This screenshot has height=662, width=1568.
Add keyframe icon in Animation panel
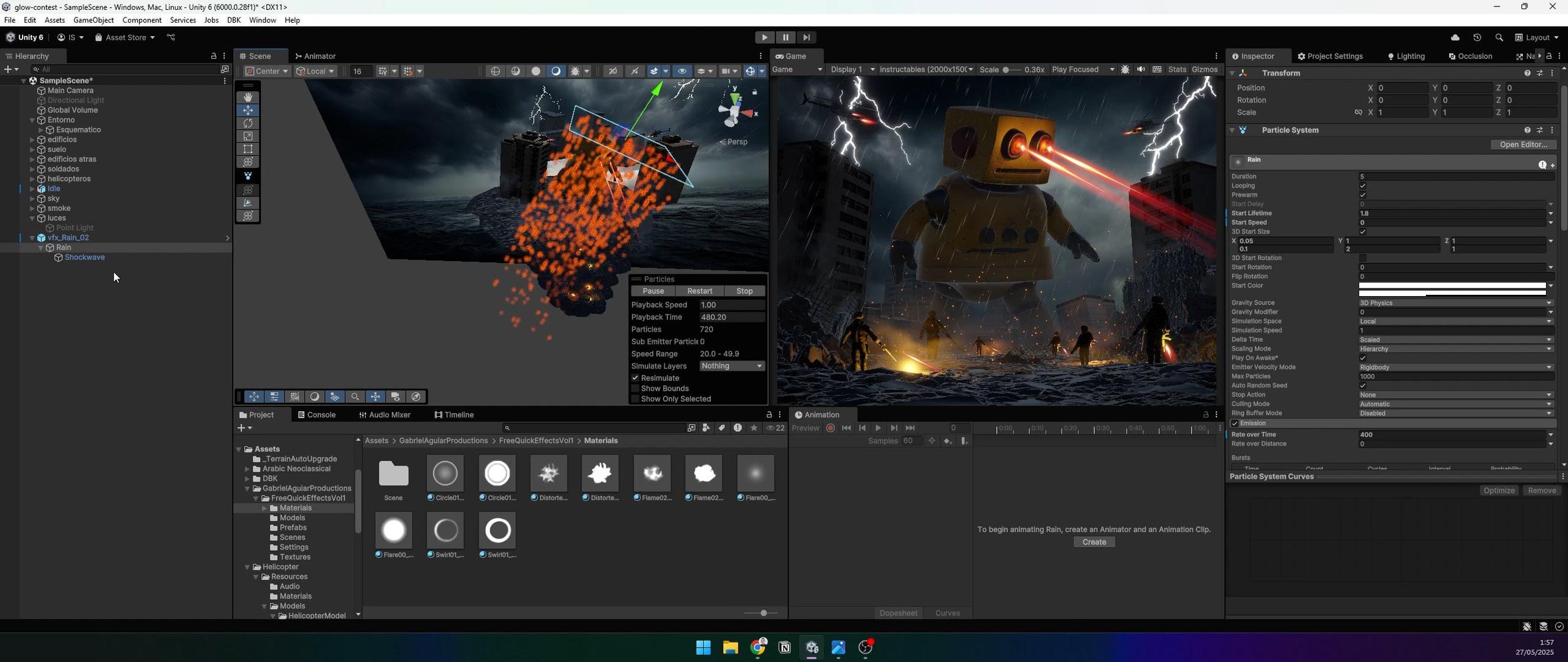tap(948, 441)
